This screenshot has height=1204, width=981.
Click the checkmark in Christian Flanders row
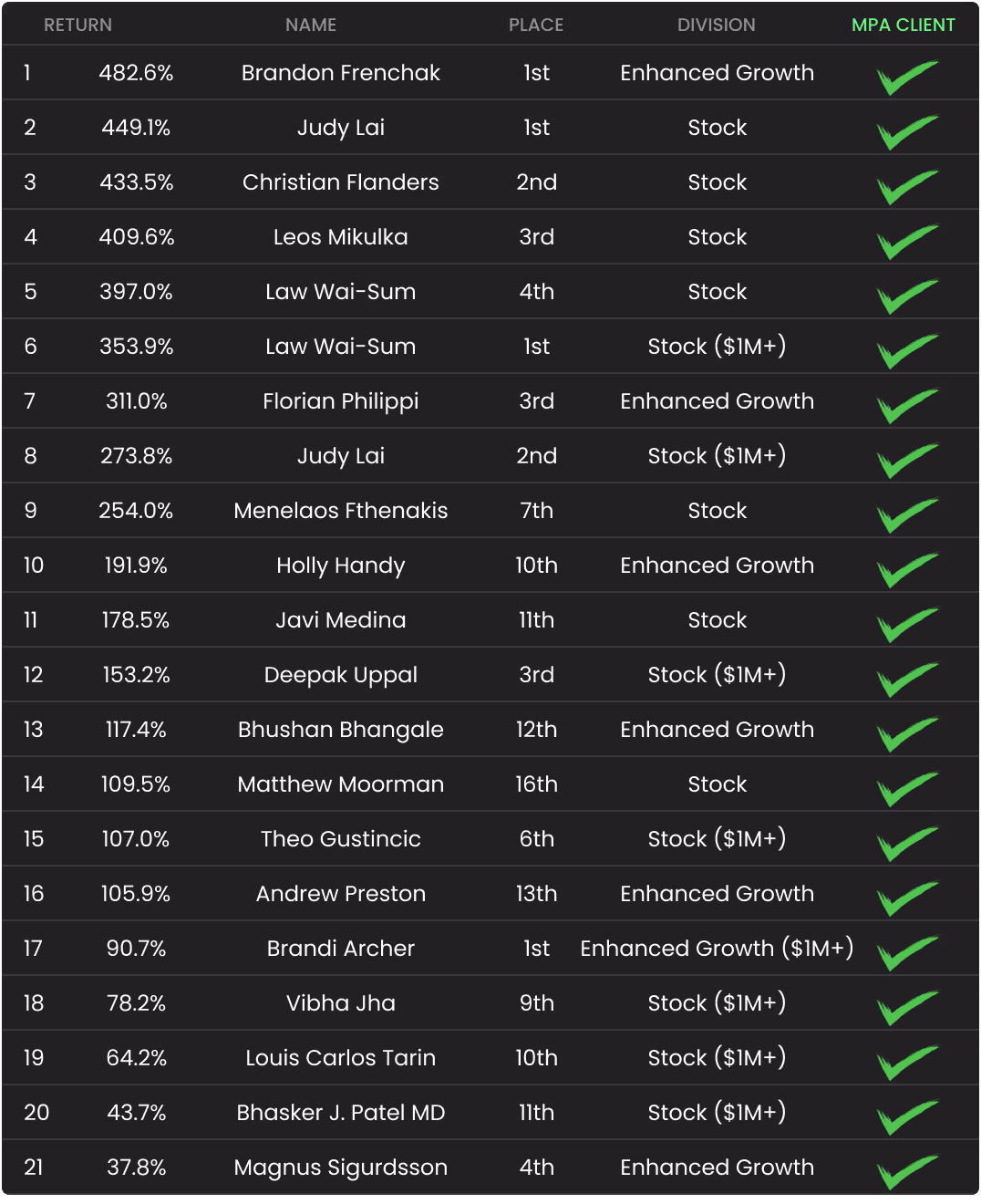[x=906, y=187]
